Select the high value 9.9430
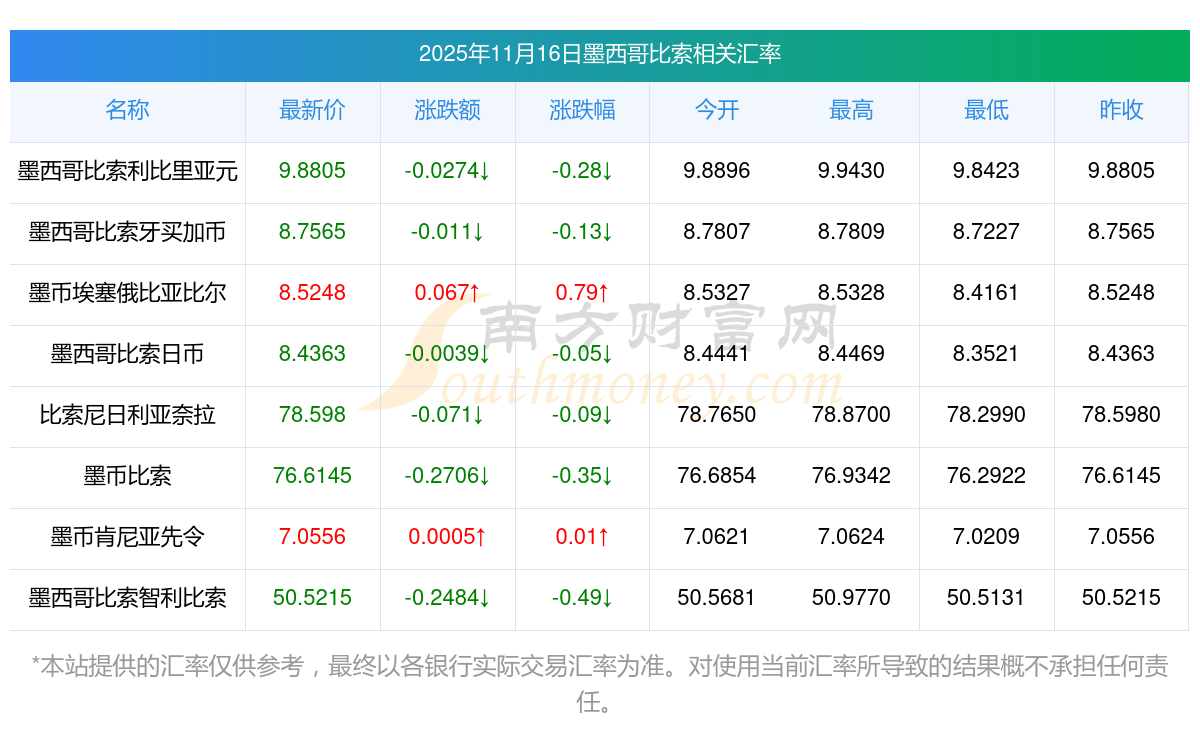1200x733 pixels. coord(852,171)
